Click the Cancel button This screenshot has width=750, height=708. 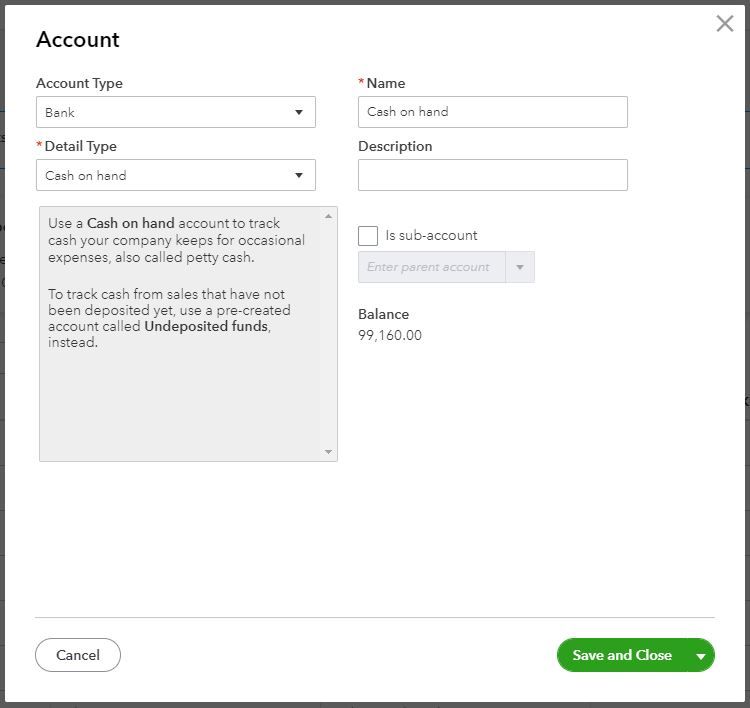pyautogui.click(x=78, y=655)
